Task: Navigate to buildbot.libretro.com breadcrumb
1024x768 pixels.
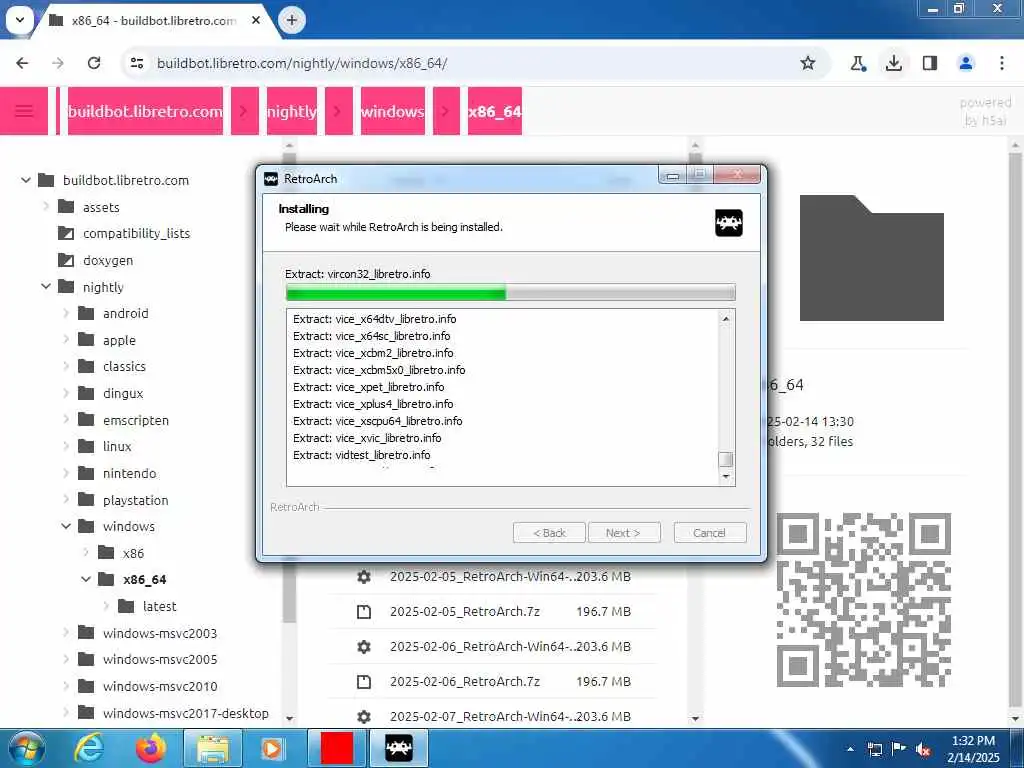Action: (x=145, y=111)
